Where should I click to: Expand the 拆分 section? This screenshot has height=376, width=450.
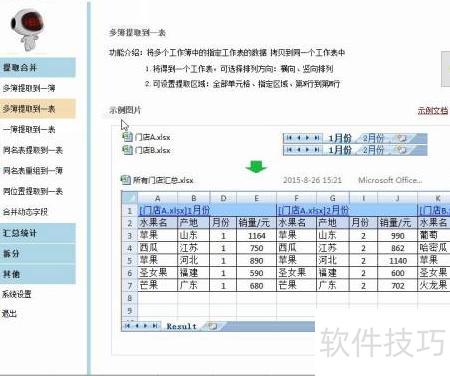pyautogui.click(x=38, y=254)
